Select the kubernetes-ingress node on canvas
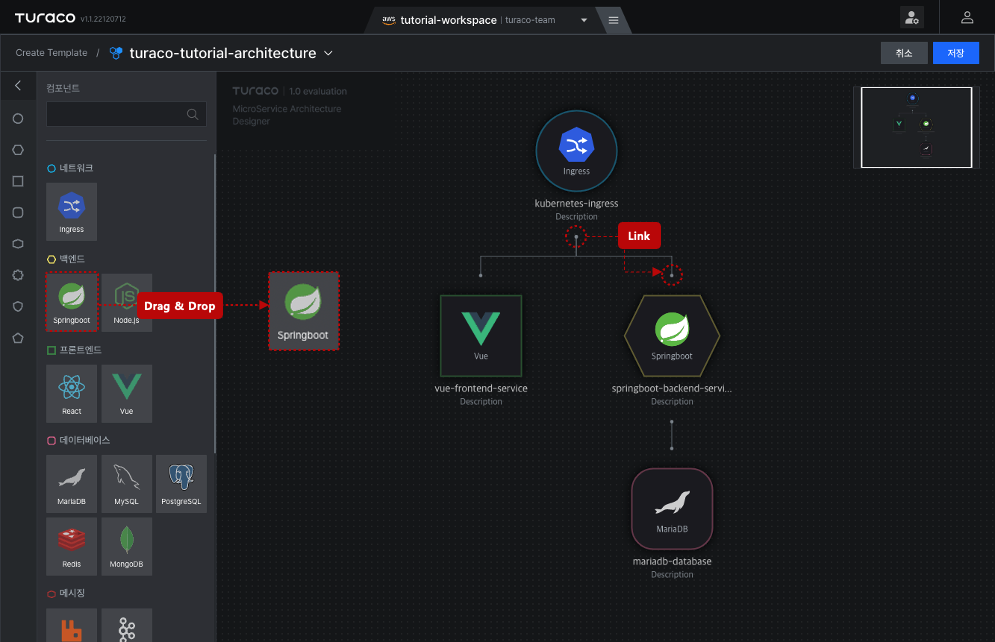Viewport: 995px width, 642px height. (x=576, y=151)
